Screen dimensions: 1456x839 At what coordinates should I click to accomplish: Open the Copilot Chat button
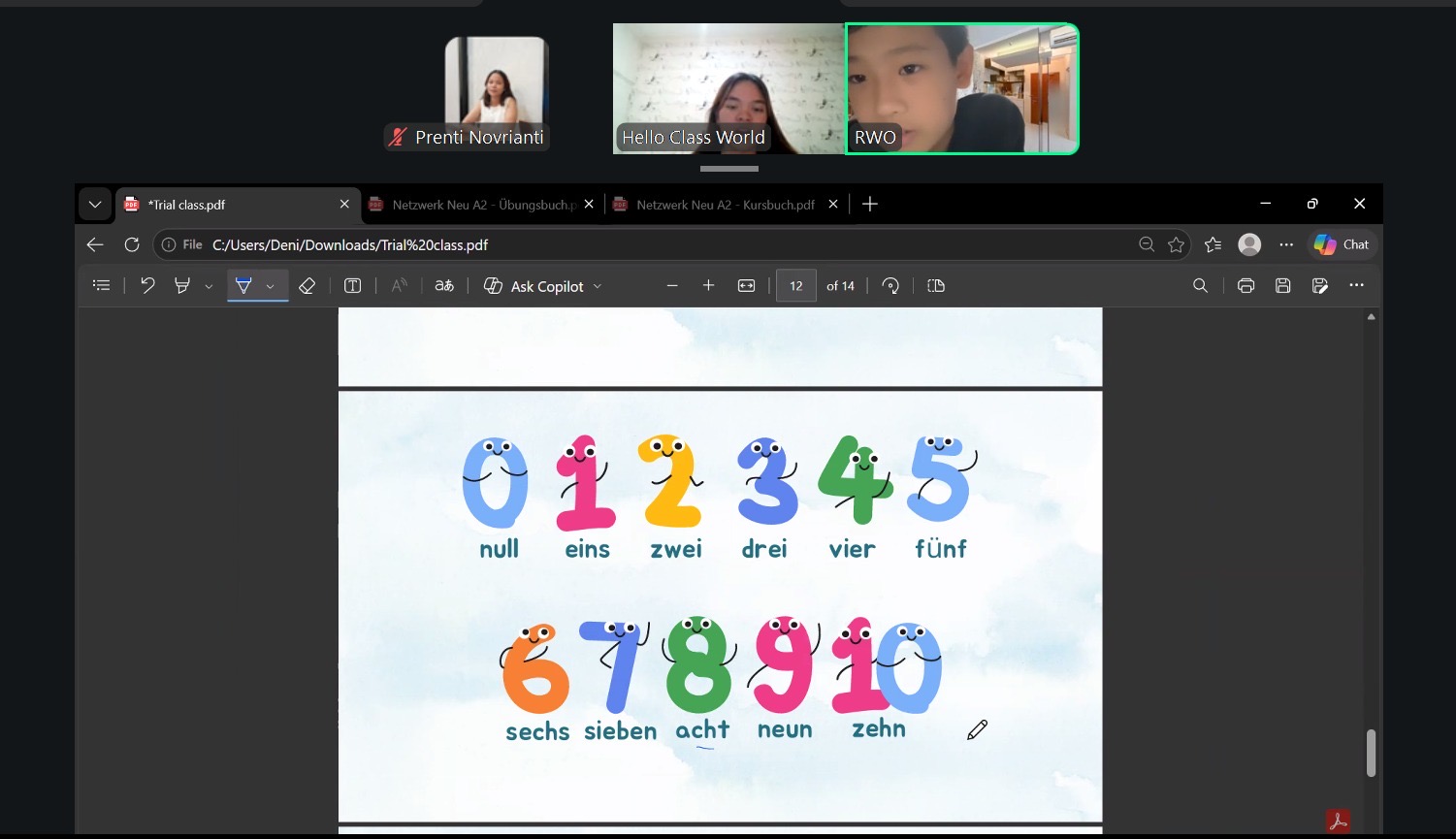(x=1342, y=245)
